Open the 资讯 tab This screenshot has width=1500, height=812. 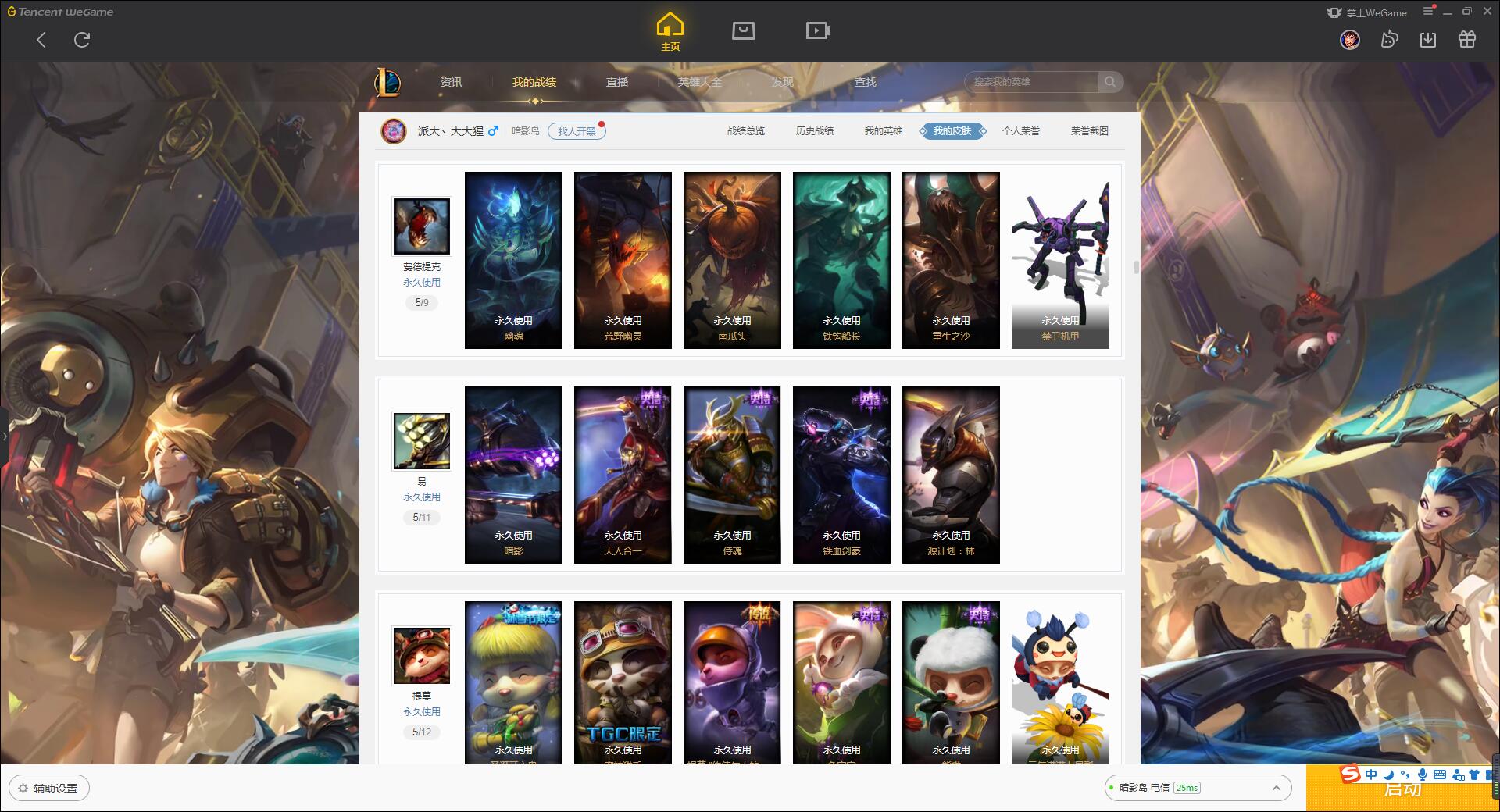click(451, 82)
